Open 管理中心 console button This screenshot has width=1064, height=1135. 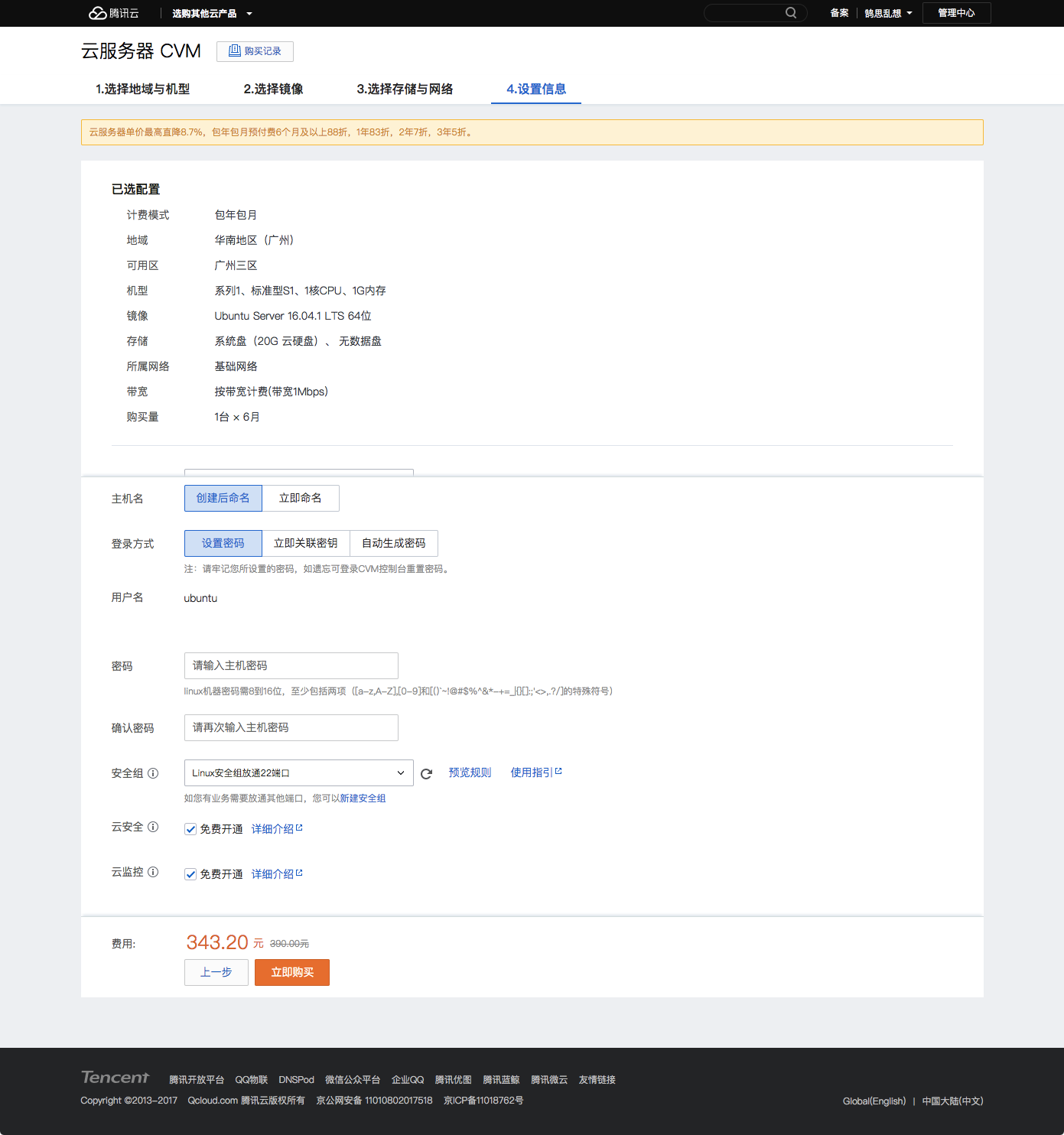coord(956,13)
